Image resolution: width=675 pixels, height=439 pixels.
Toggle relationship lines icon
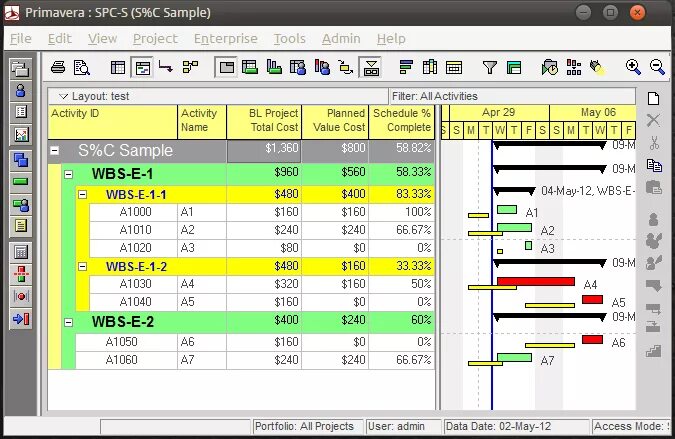(x=166, y=66)
